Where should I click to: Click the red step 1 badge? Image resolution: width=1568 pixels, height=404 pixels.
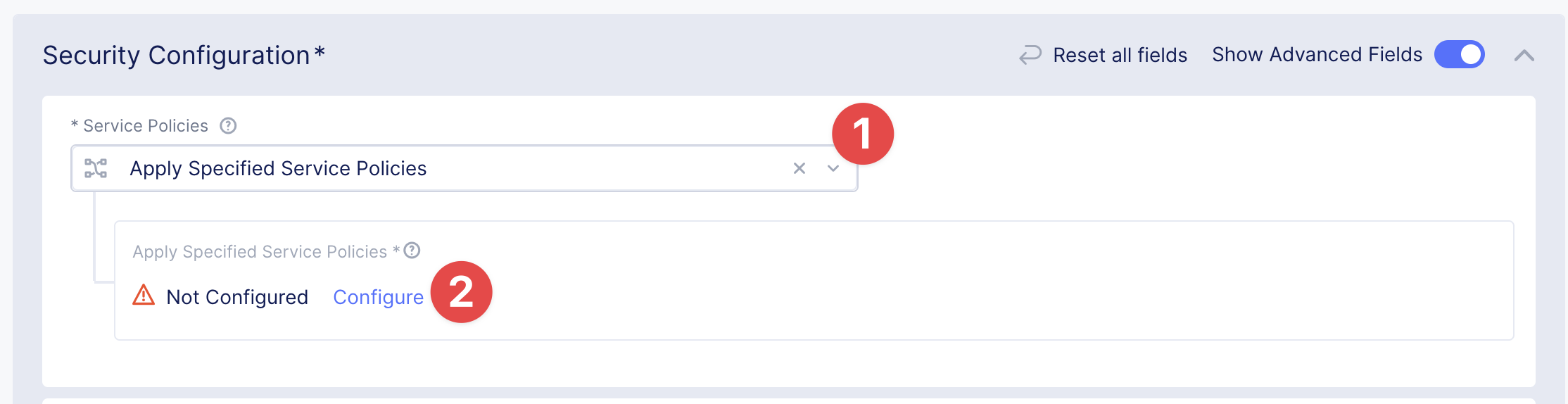[863, 134]
